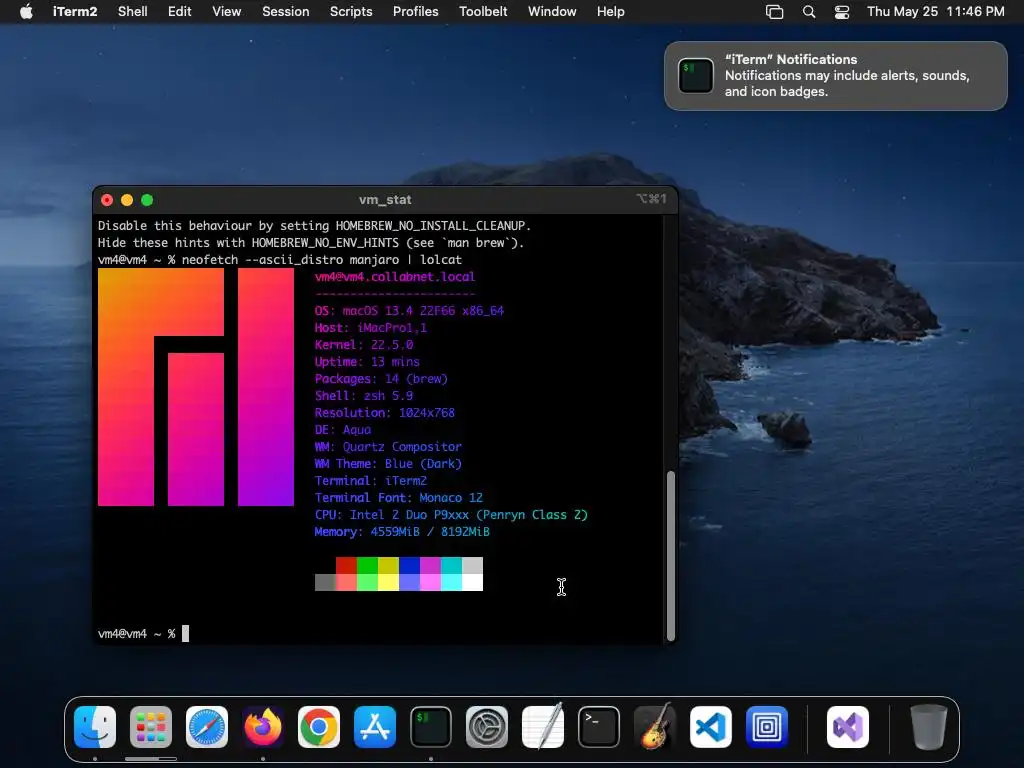Click the green color block in neofetch palette
This screenshot has height=768, width=1024.
tap(367, 566)
